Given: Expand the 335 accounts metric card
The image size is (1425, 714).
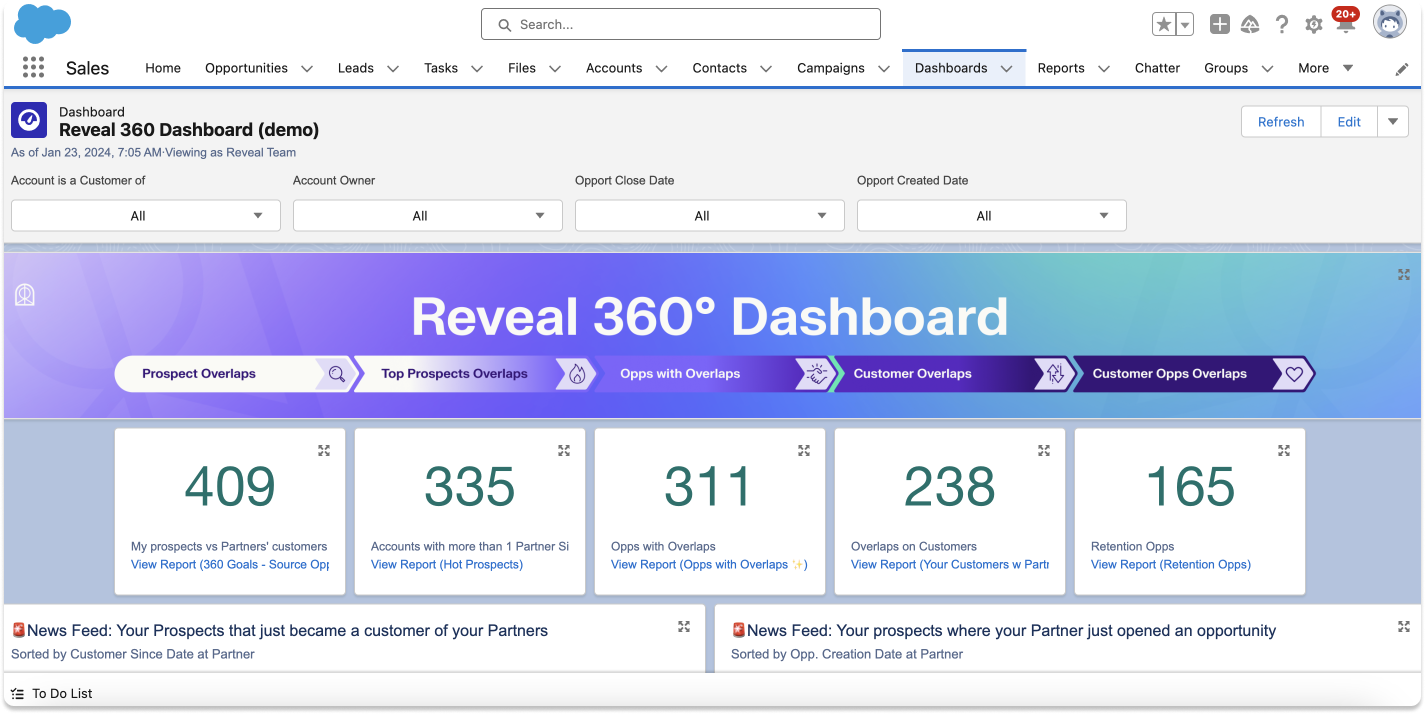Looking at the screenshot, I should (x=564, y=450).
